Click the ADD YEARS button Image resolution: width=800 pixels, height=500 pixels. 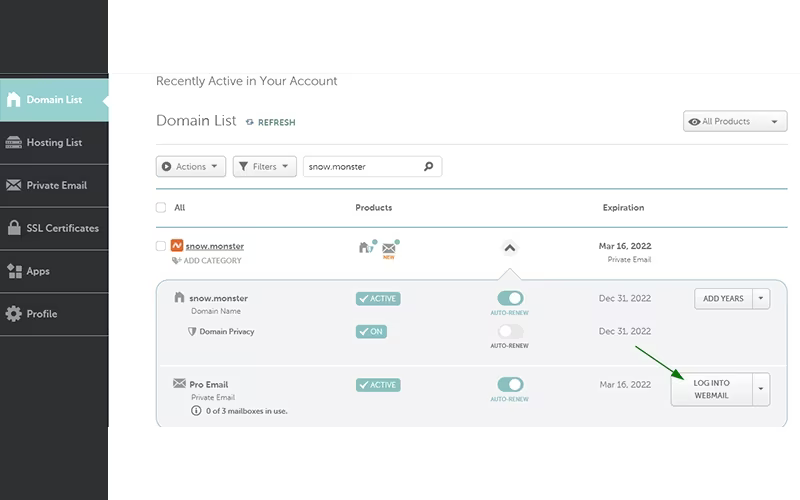point(723,298)
